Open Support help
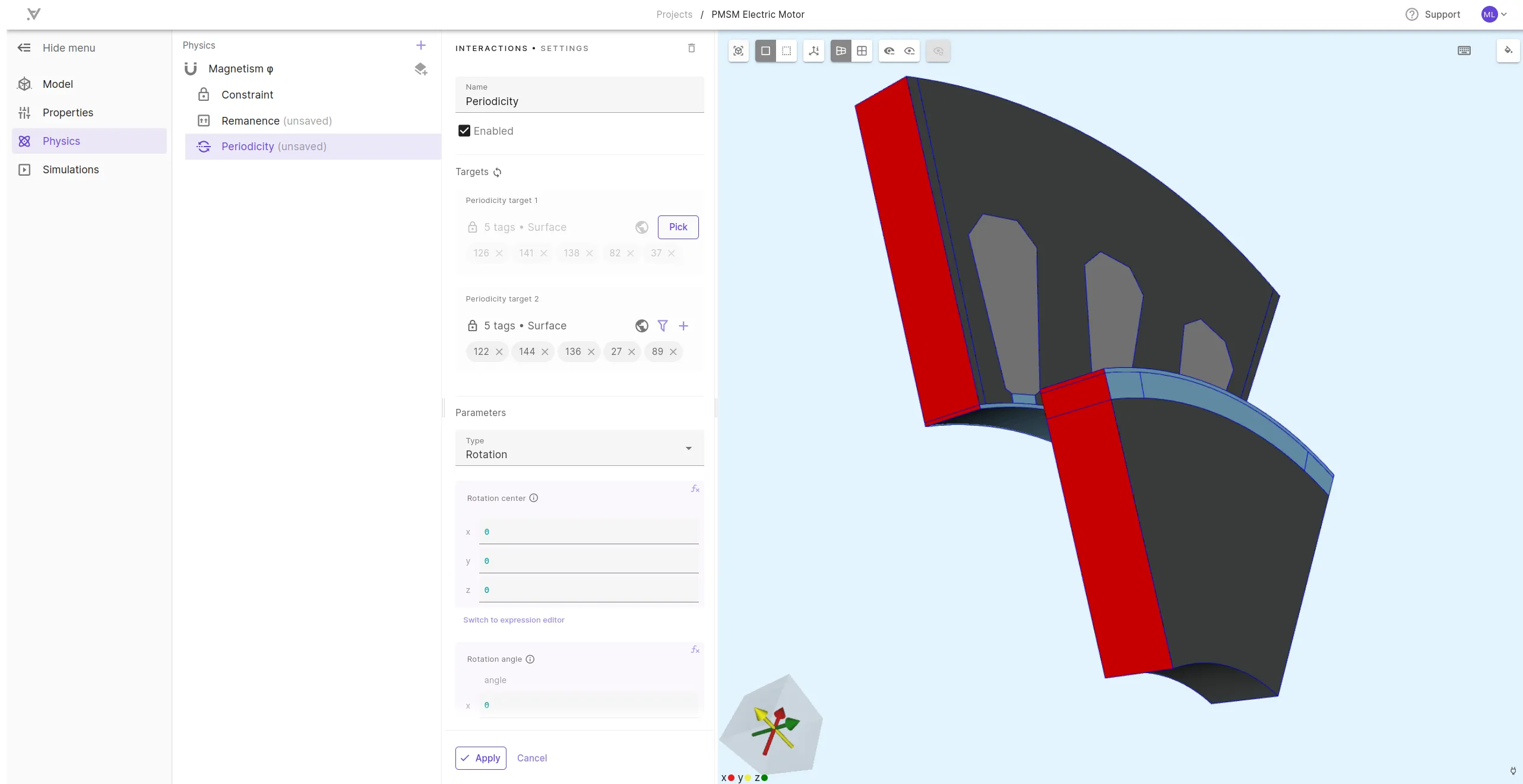 (x=1432, y=14)
